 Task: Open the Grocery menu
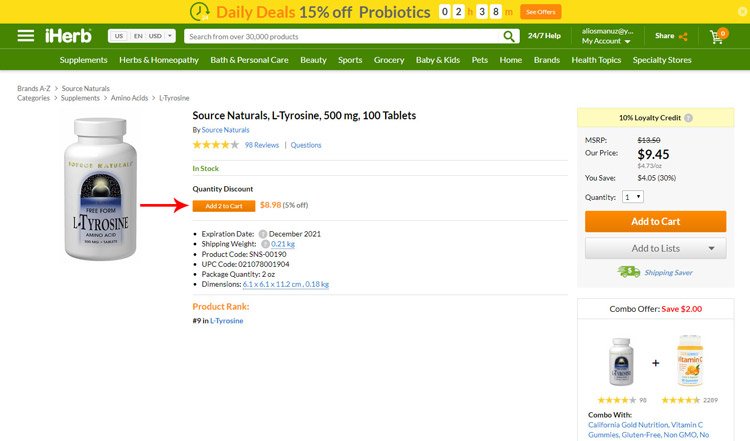[389, 60]
